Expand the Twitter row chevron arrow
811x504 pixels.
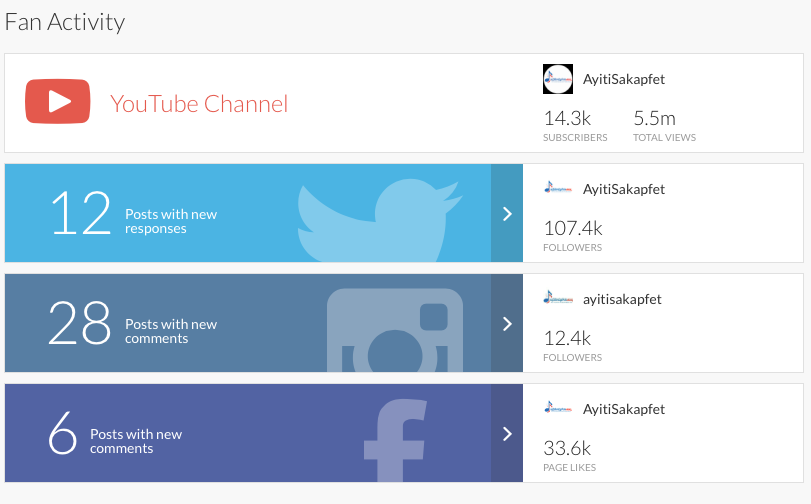(x=507, y=213)
